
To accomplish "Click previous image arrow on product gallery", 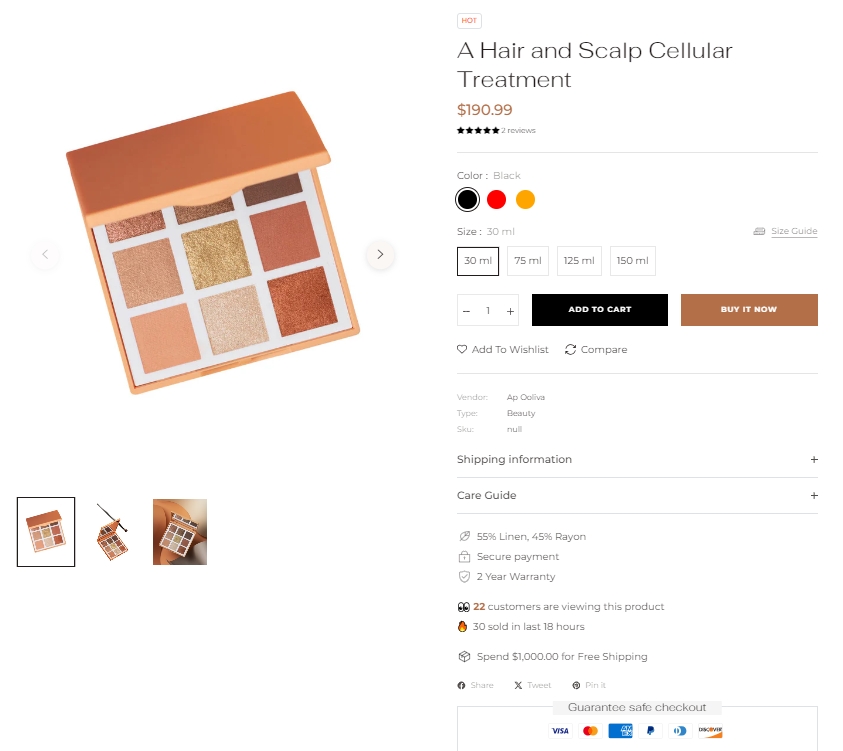I will [44, 254].
